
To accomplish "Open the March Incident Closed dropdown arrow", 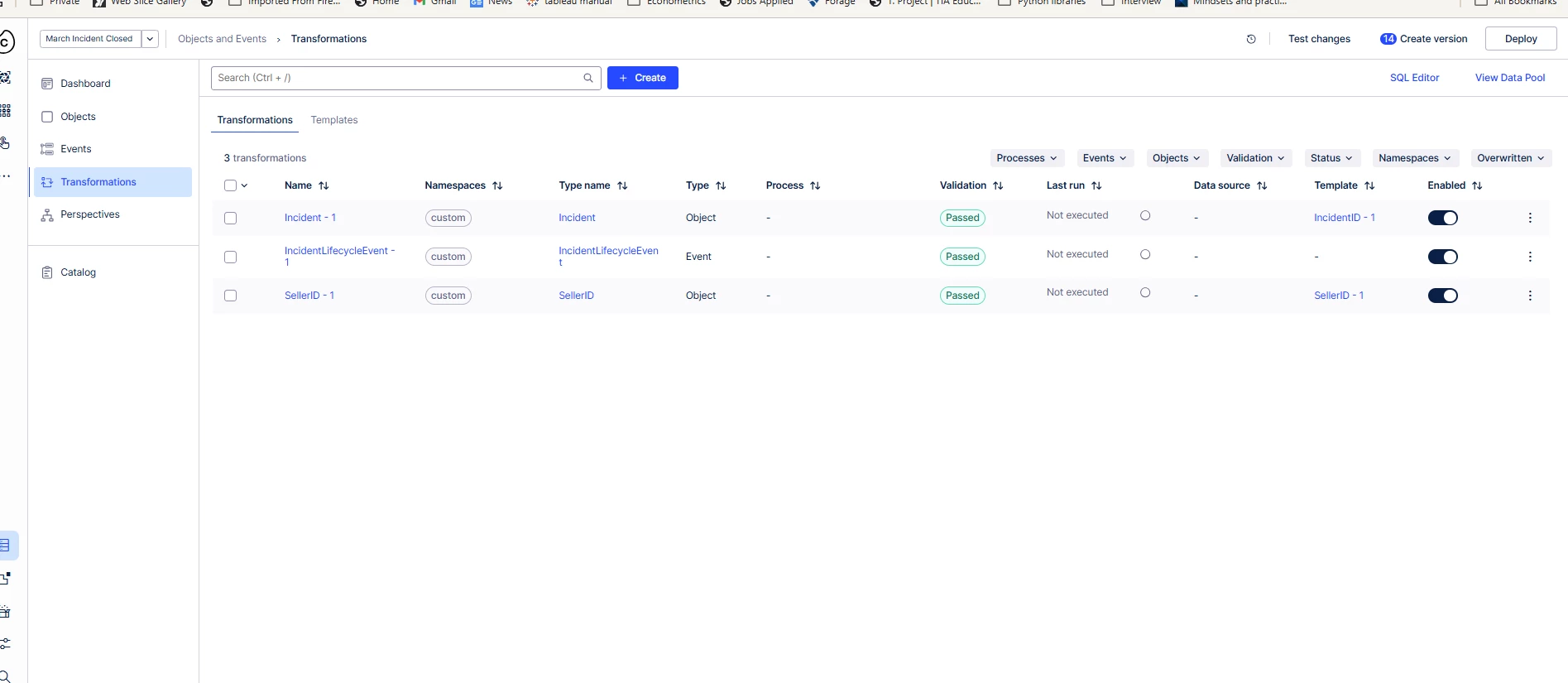I will click(150, 39).
